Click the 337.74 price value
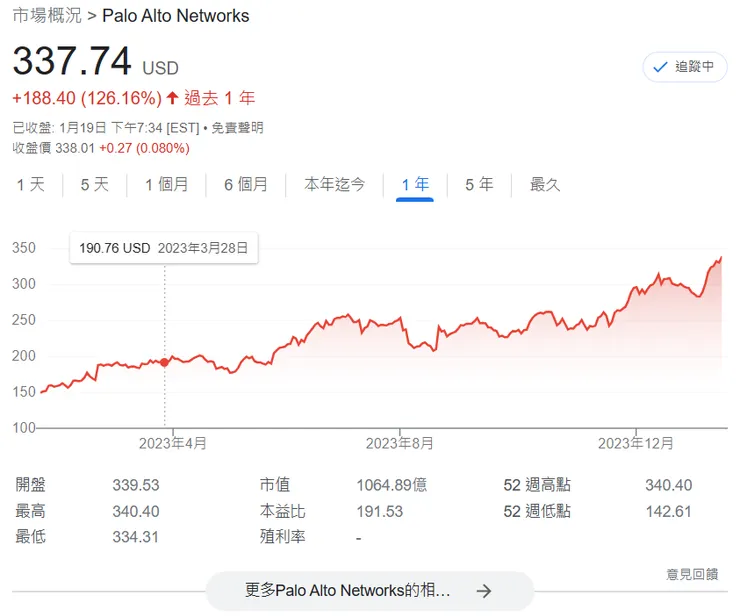This screenshot has height=616, width=740. coord(72,61)
